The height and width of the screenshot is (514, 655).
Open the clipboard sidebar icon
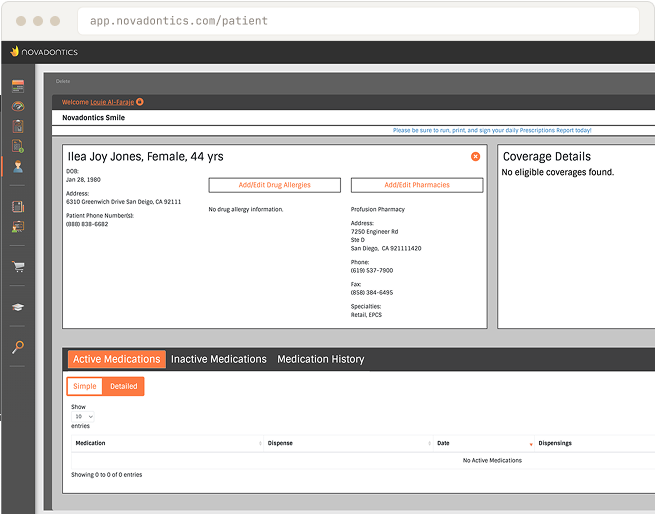(18, 126)
